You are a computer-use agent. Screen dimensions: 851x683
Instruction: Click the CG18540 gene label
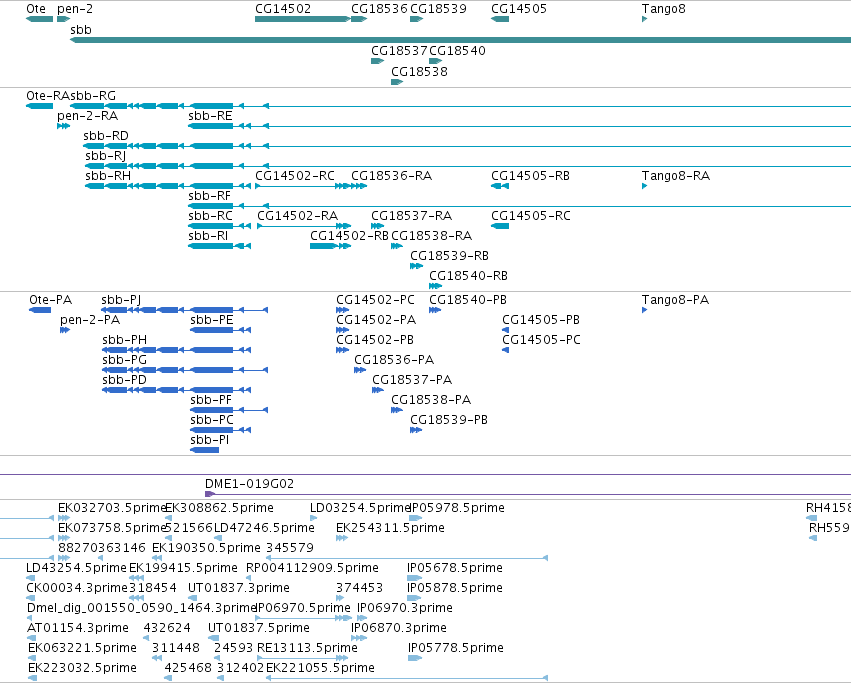458,50
